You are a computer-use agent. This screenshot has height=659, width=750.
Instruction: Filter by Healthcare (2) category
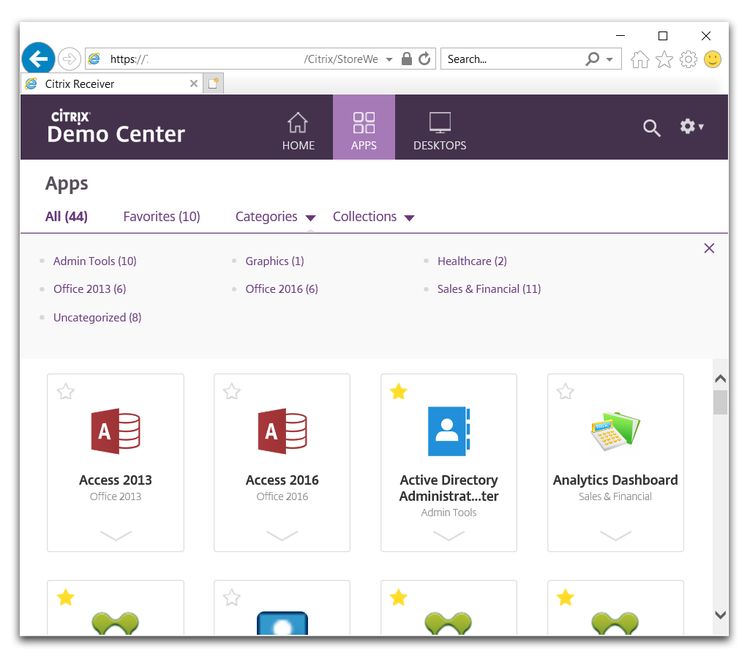[x=472, y=261]
